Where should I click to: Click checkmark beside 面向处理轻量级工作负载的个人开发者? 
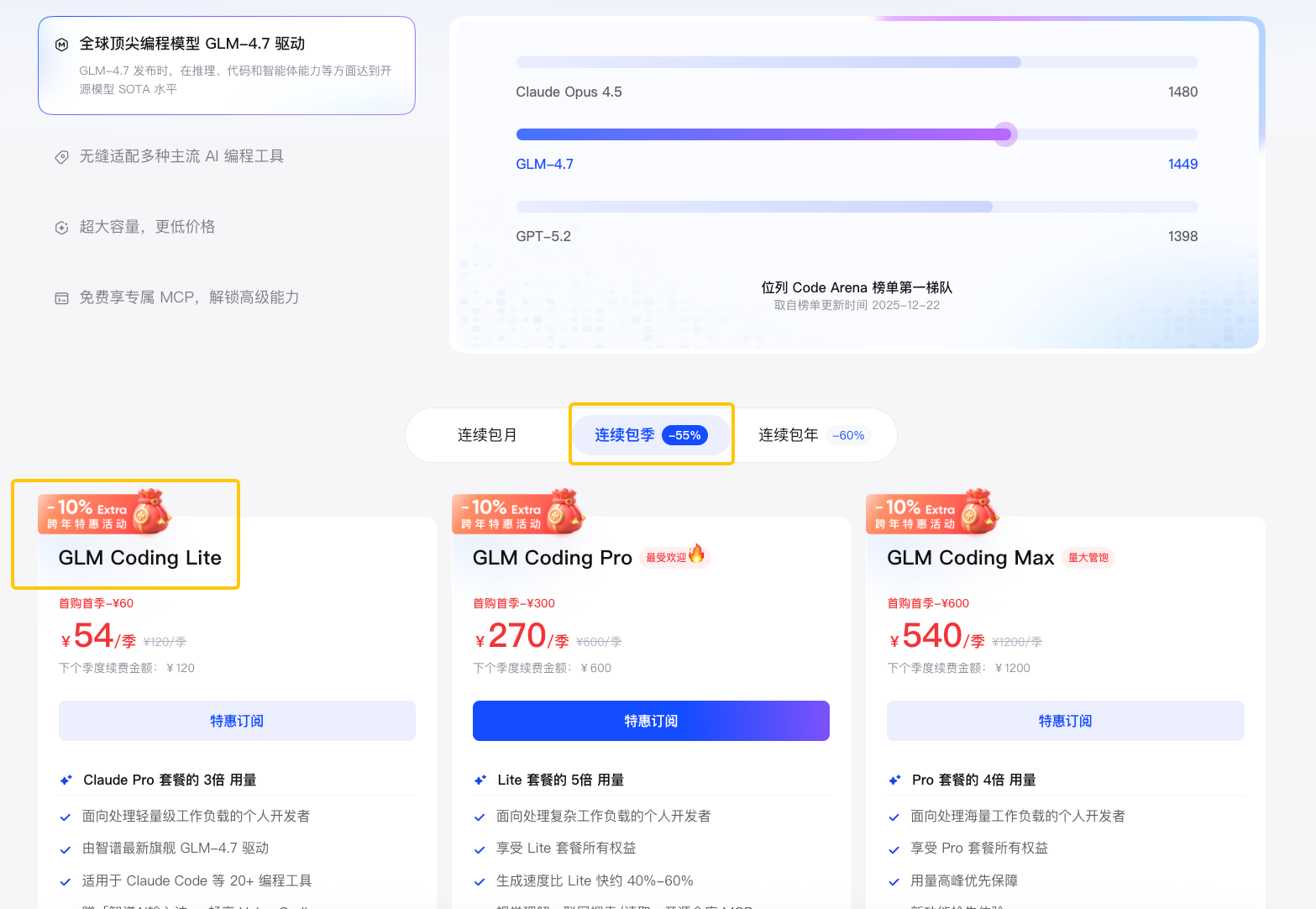pyautogui.click(x=66, y=817)
